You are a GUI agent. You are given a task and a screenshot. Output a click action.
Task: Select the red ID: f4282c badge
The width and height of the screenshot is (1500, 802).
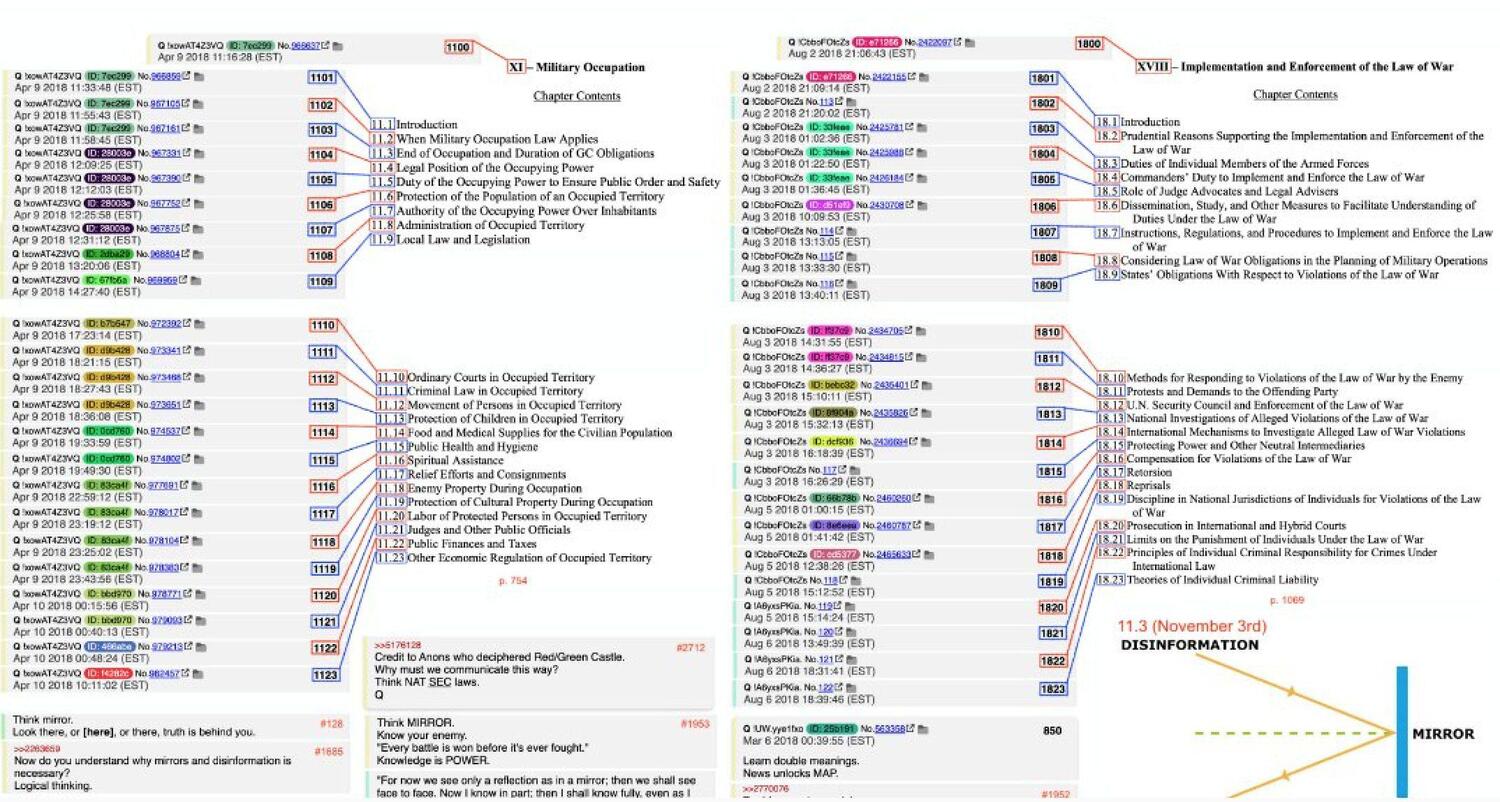coord(109,673)
